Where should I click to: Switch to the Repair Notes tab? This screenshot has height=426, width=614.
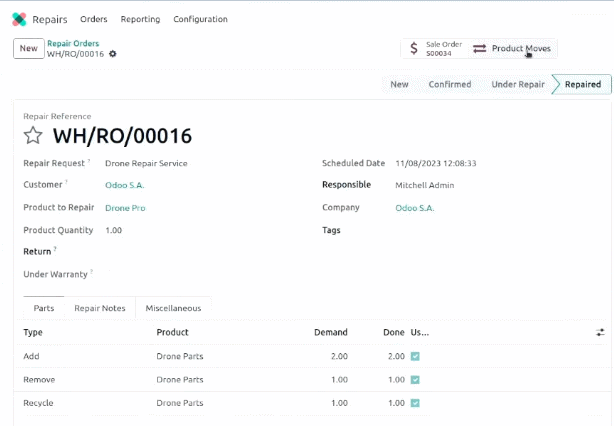click(x=100, y=308)
